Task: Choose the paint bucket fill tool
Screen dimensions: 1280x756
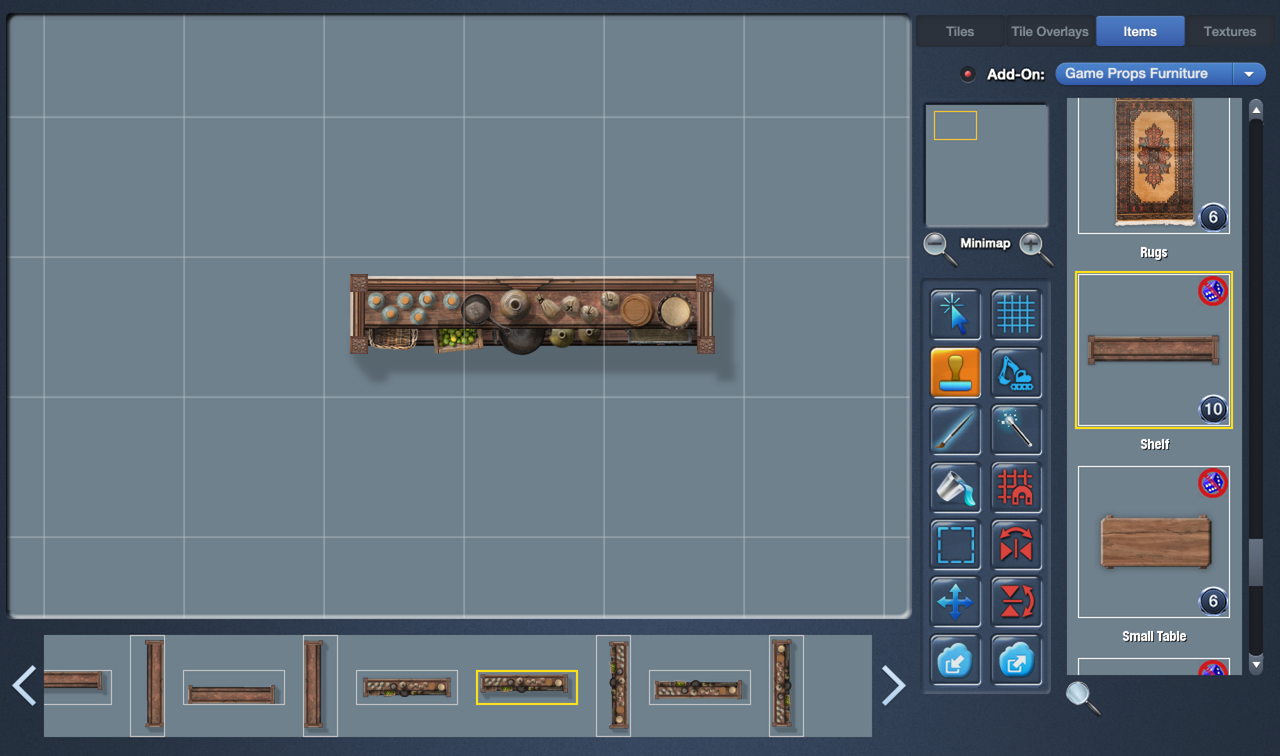Action: coord(955,487)
